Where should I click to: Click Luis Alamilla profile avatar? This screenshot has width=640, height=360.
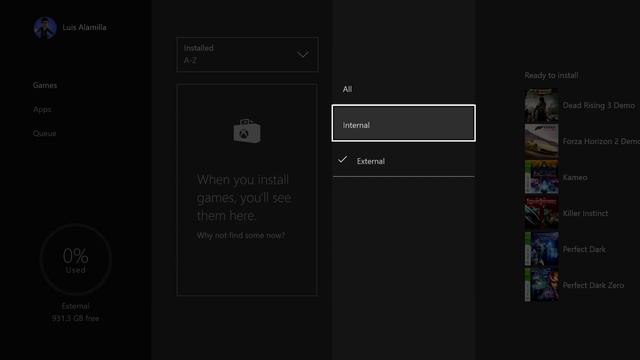(x=45, y=28)
